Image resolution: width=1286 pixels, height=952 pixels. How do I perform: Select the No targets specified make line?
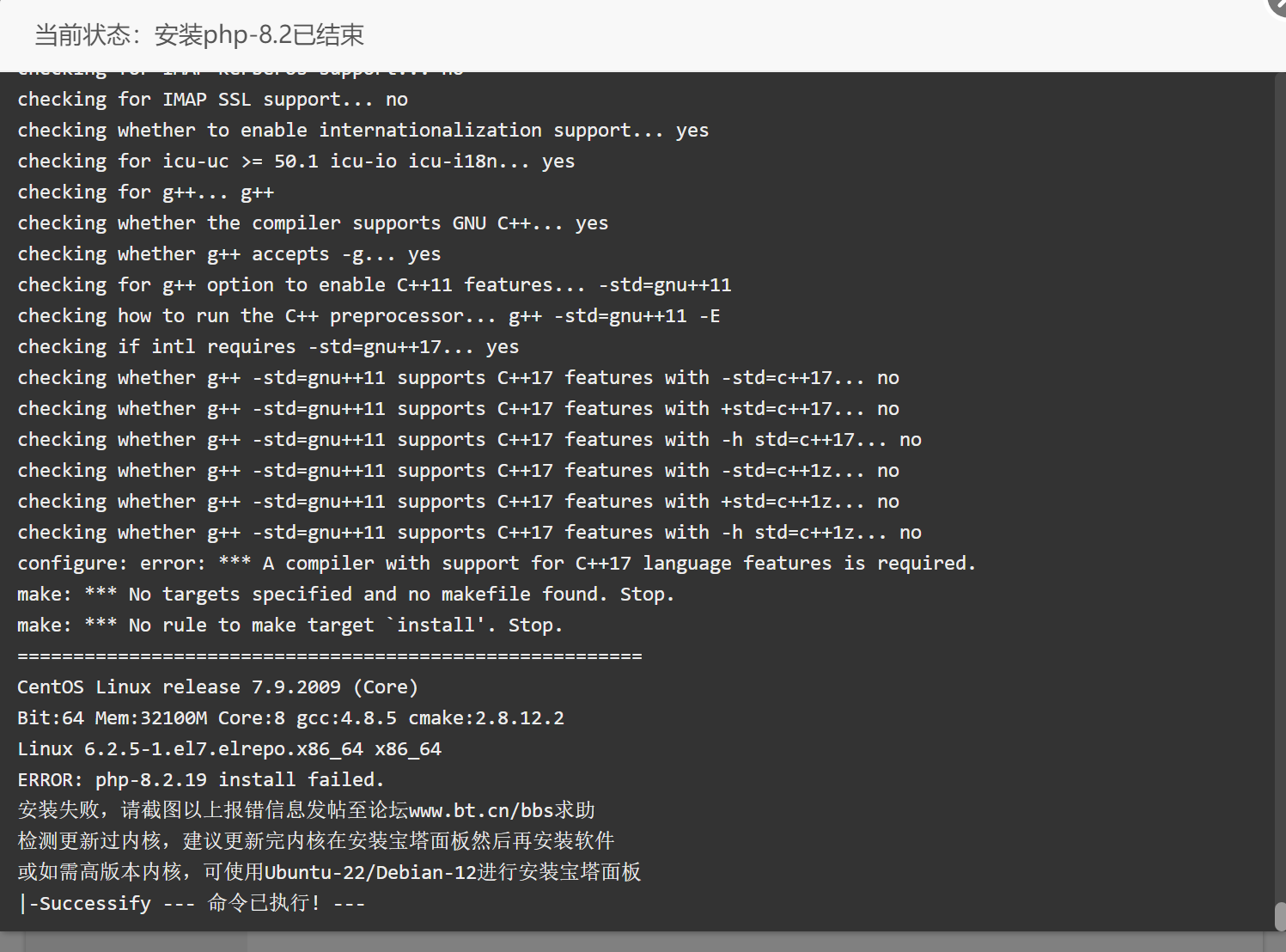click(x=345, y=595)
